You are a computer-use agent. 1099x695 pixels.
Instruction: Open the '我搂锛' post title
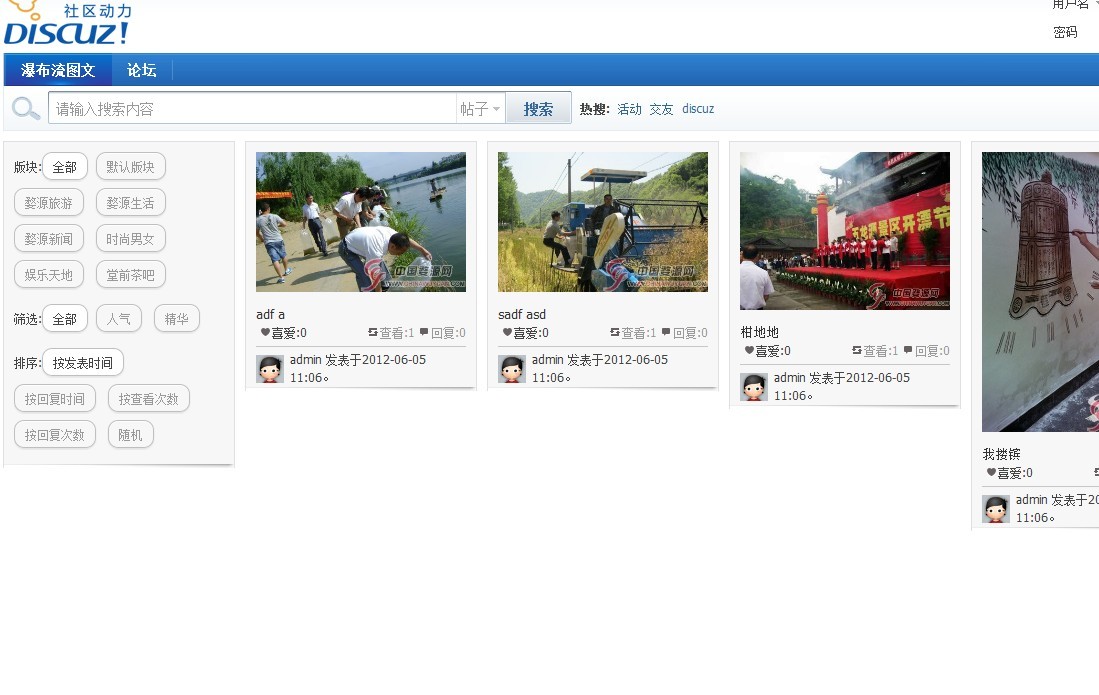click(x=1002, y=454)
